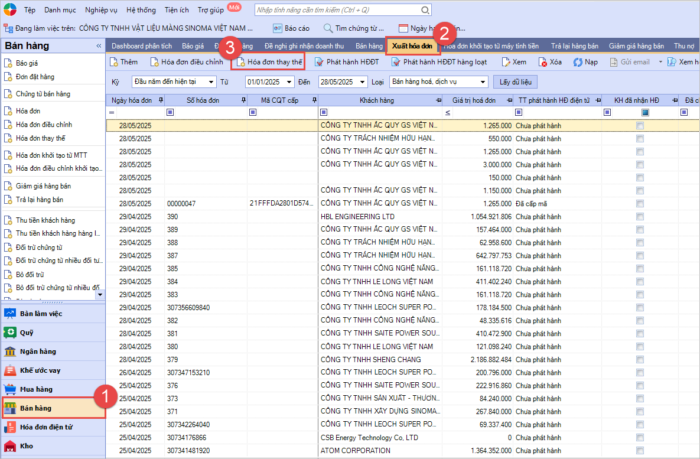Open the Từ start date picker
This screenshot has width=700, height=459.
[x=288, y=80]
